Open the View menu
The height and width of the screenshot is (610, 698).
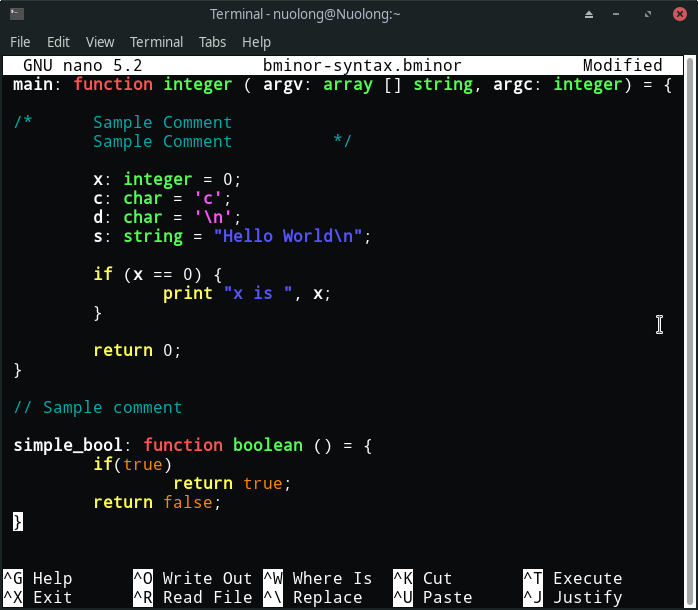(x=100, y=42)
